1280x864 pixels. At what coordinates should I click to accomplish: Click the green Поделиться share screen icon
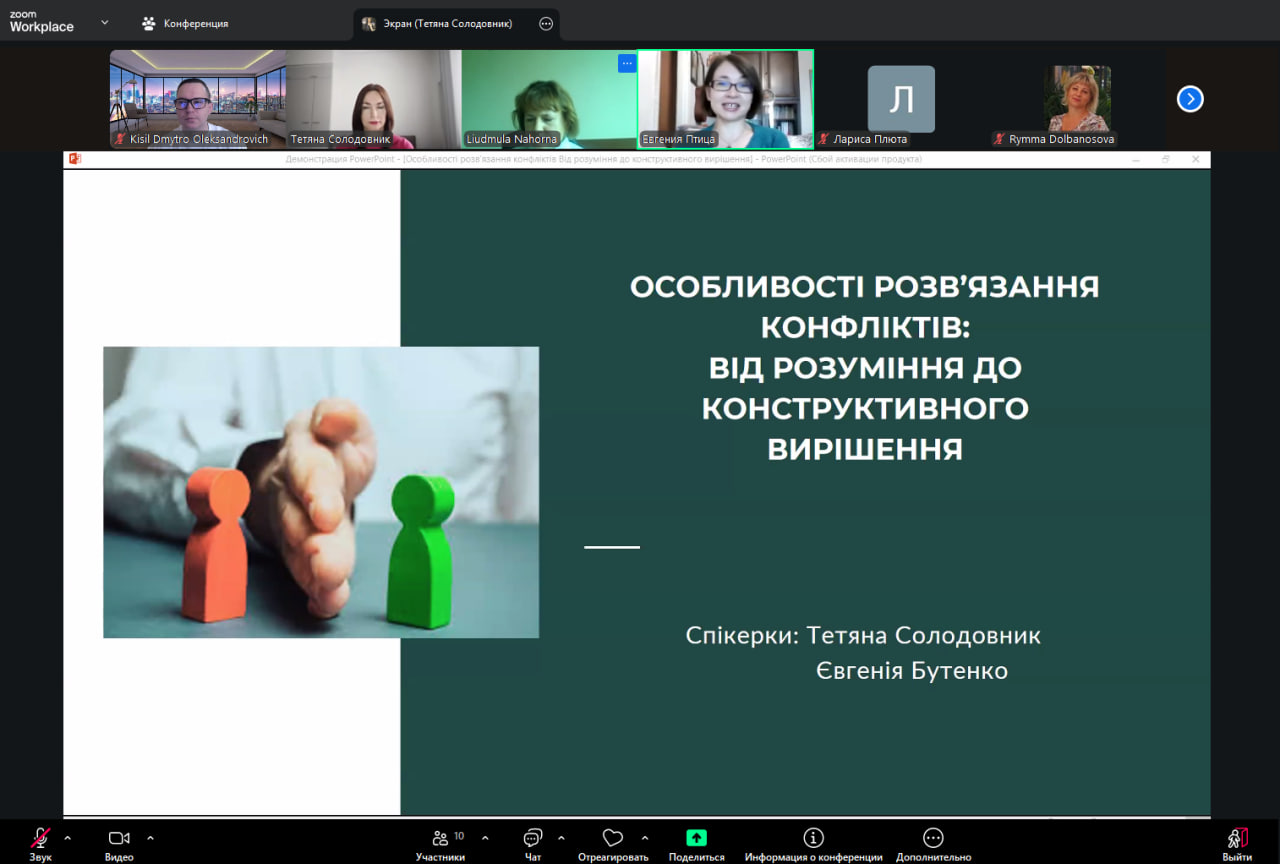[x=696, y=838]
